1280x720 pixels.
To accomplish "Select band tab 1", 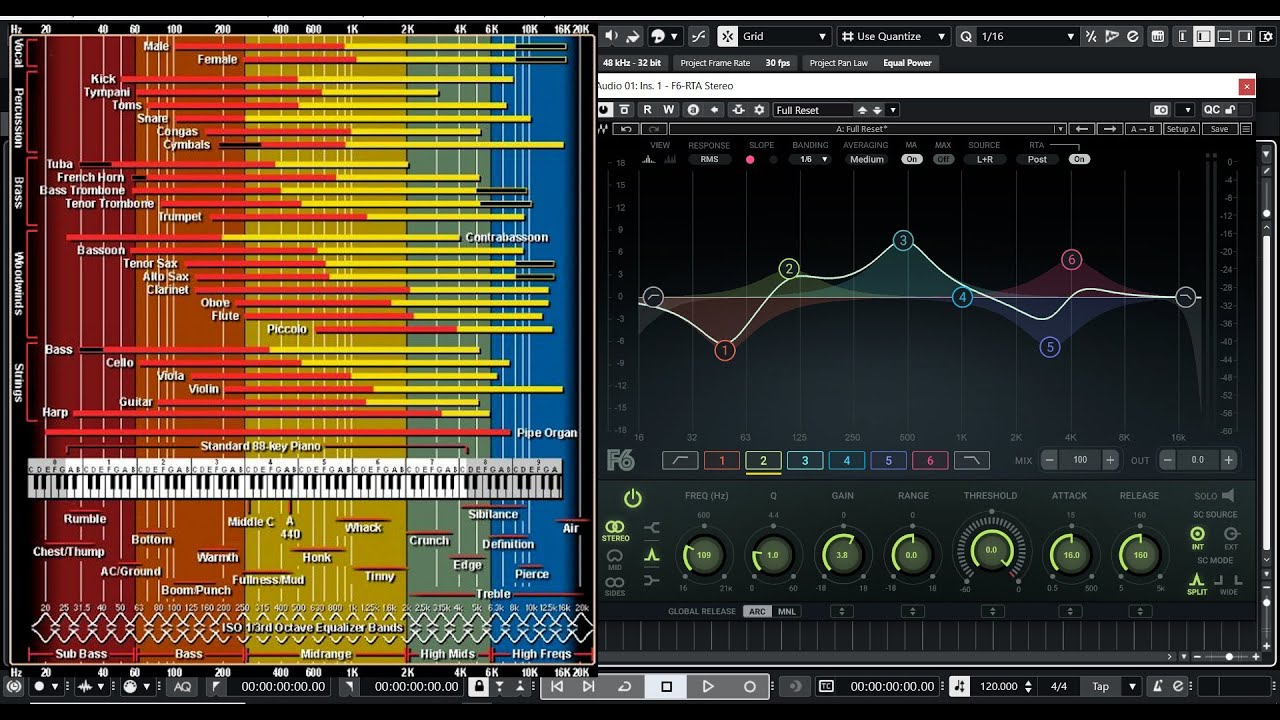I will pyautogui.click(x=722, y=460).
